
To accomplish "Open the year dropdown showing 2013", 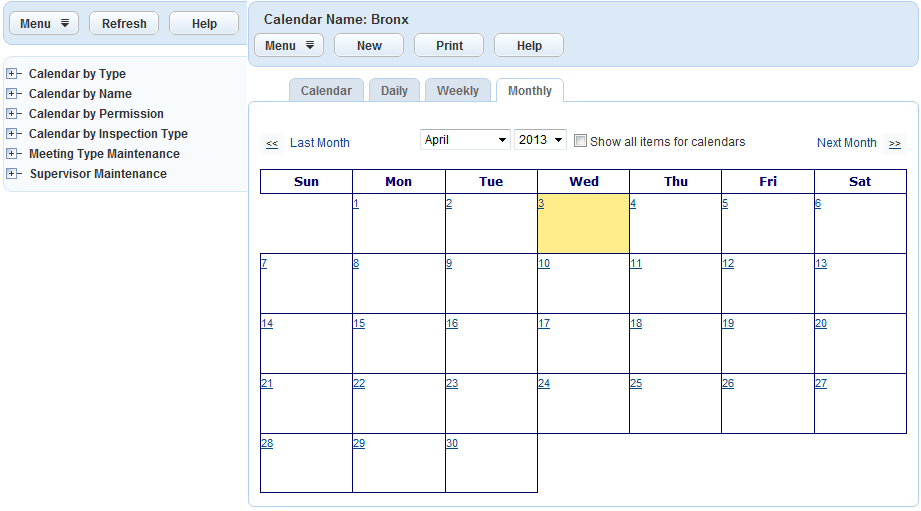I will pos(540,140).
